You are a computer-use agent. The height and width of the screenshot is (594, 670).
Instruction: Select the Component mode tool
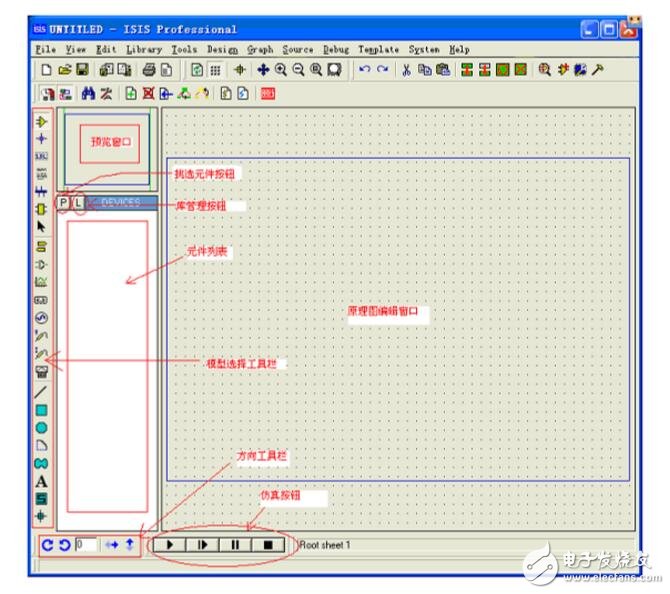(42, 122)
